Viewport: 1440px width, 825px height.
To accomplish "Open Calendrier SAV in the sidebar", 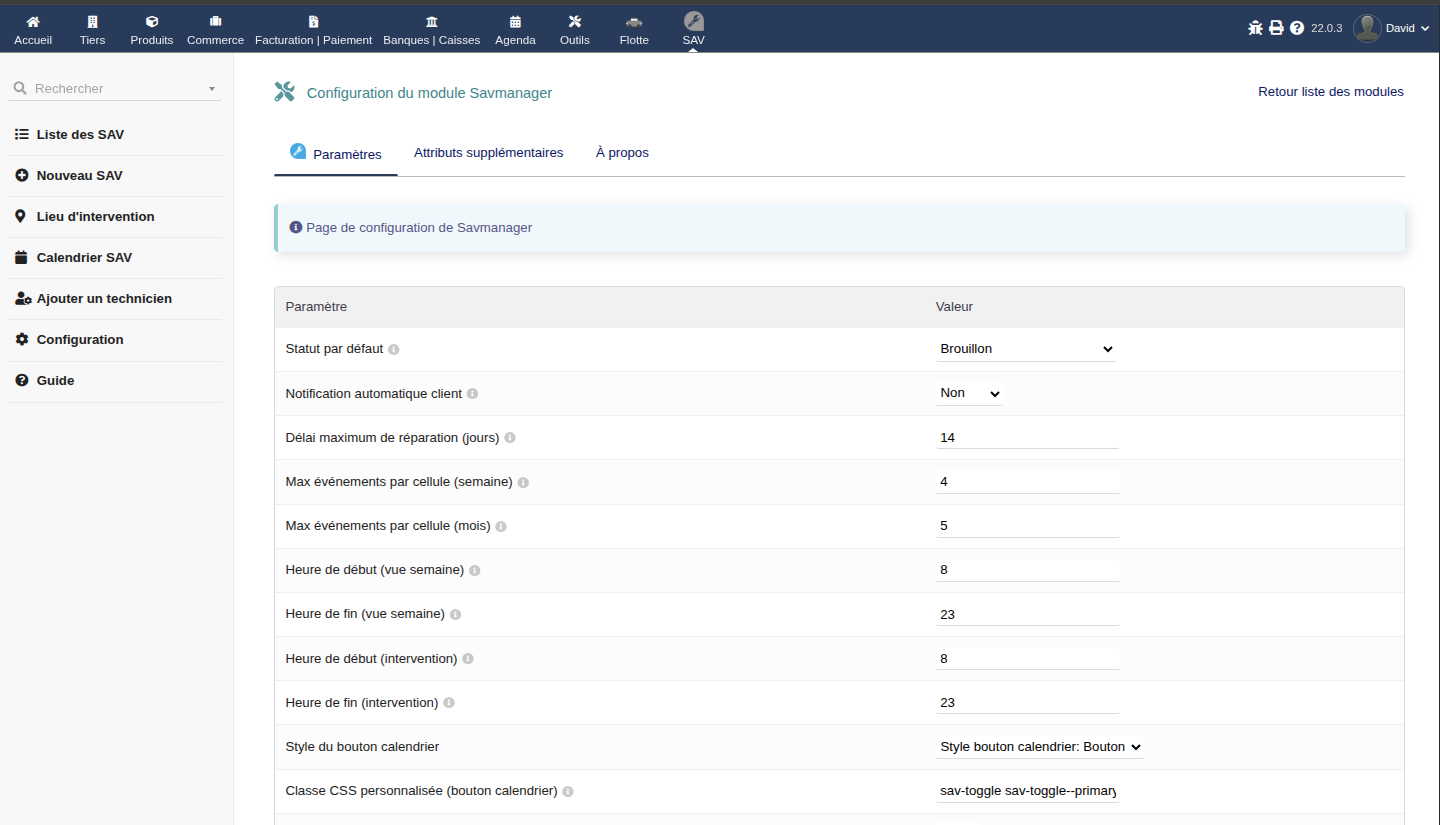I will click(84, 258).
